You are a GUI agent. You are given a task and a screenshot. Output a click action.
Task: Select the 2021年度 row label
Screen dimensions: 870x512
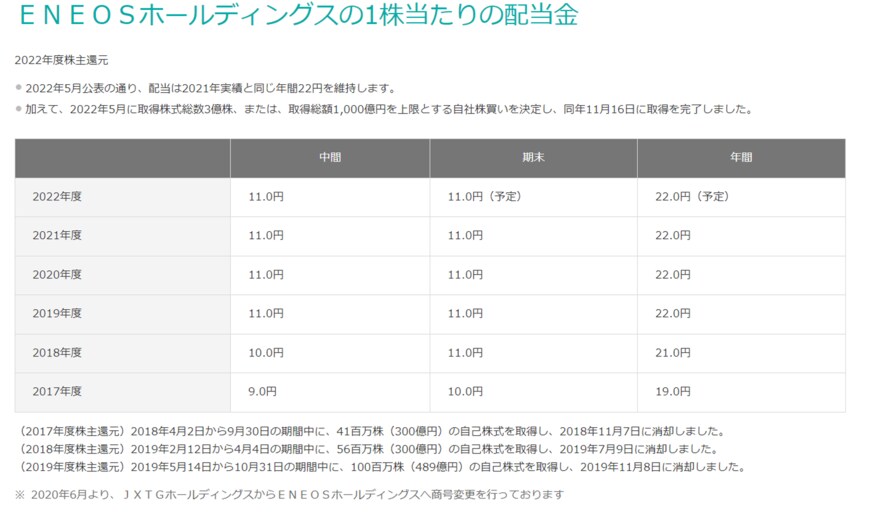(57, 236)
